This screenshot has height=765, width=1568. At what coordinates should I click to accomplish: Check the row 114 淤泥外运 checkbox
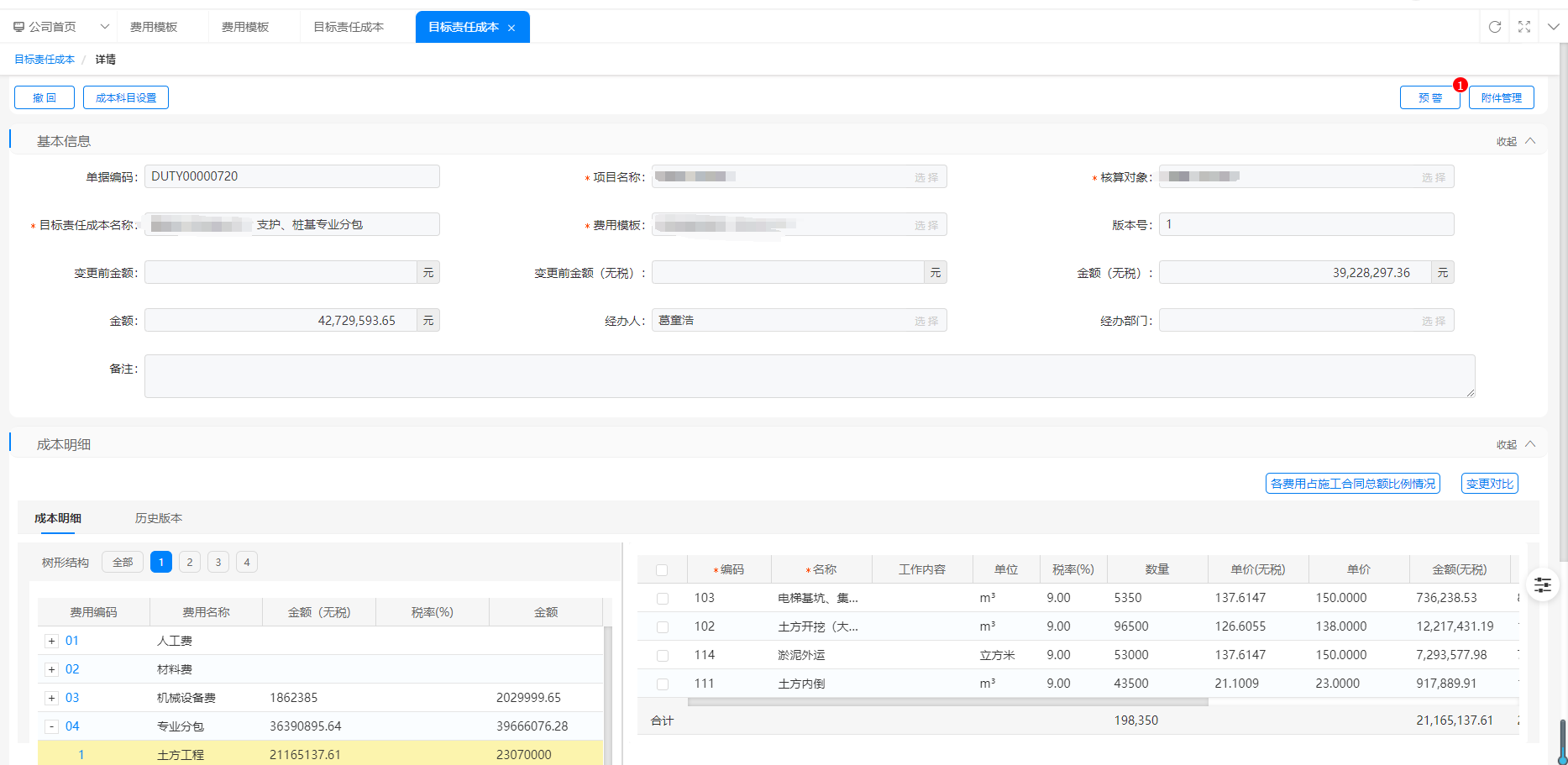pyautogui.click(x=662, y=656)
